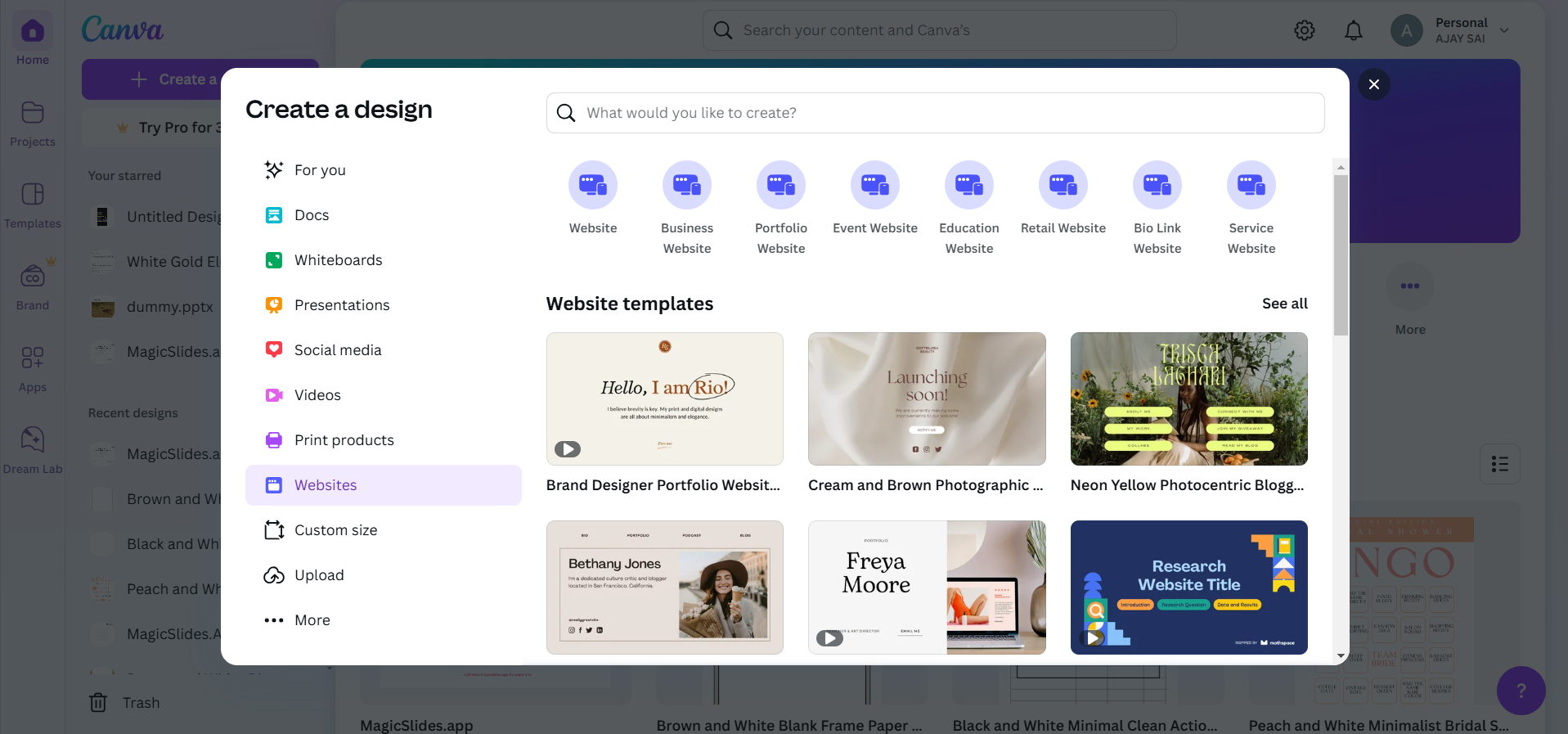Open the starred White Gold design
Screen dimensions: 1568x734
point(155,262)
